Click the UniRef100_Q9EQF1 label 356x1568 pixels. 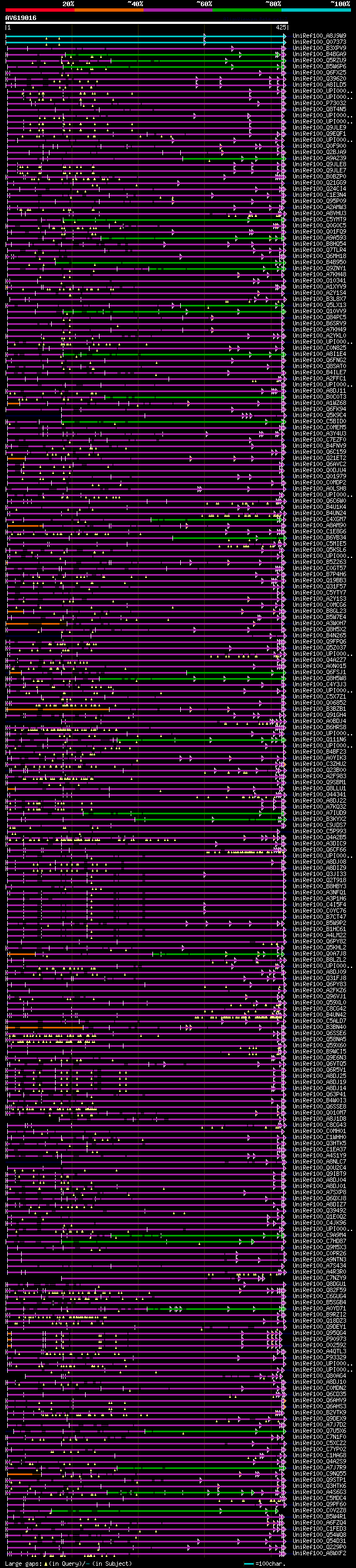319,134
